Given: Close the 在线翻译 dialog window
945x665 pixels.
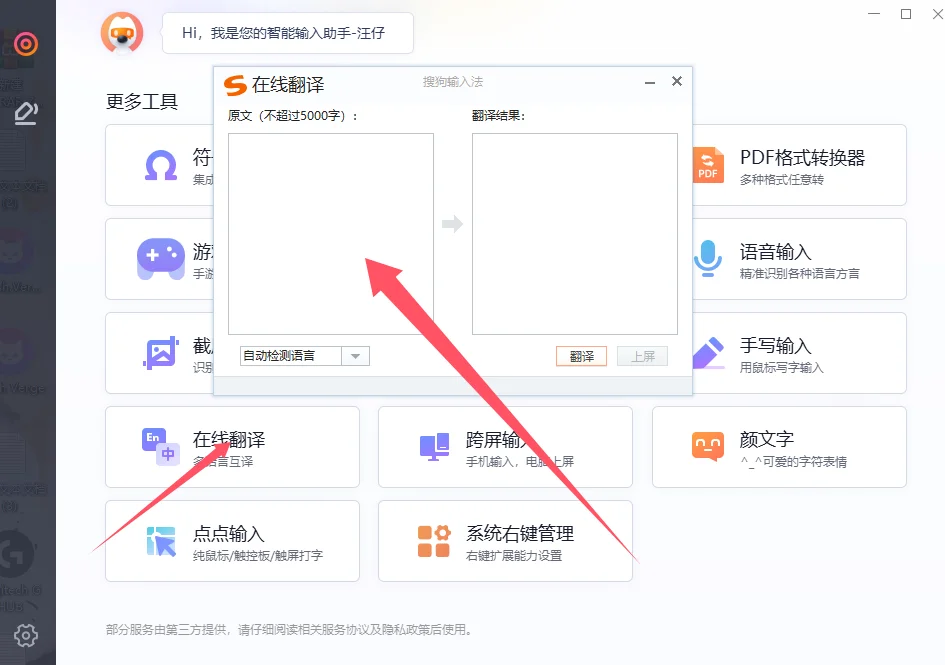Looking at the screenshot, I should click(x=677, y=82).
